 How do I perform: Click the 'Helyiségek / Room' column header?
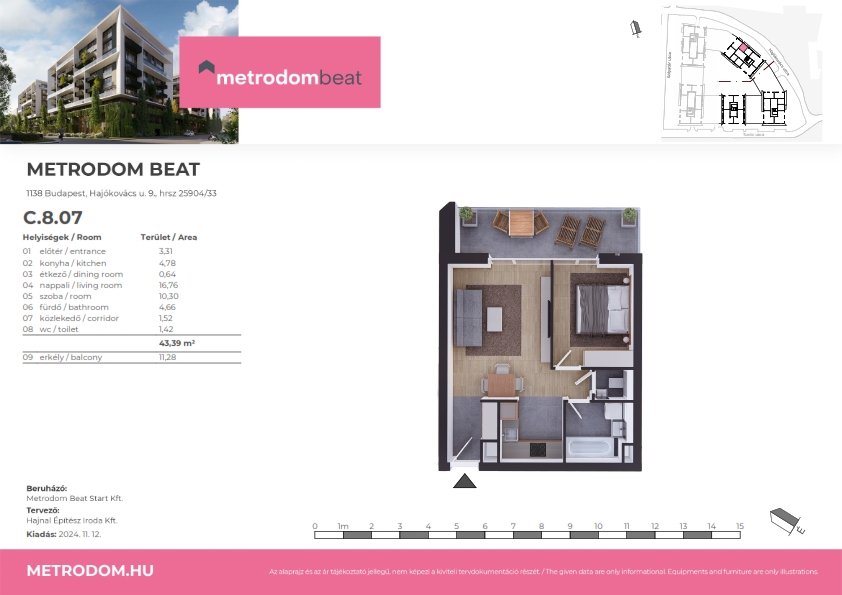[62, 237]
